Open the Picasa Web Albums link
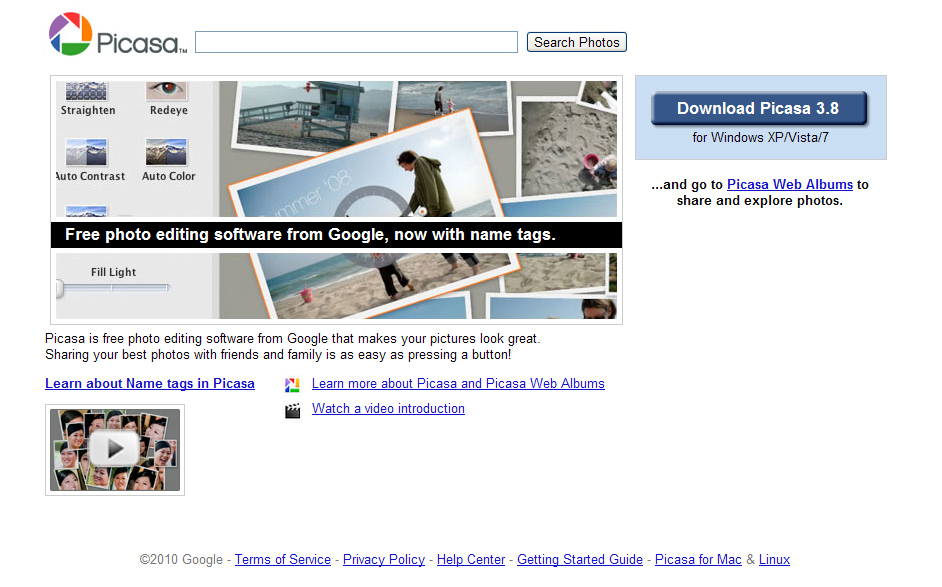 tap(790, 184)
